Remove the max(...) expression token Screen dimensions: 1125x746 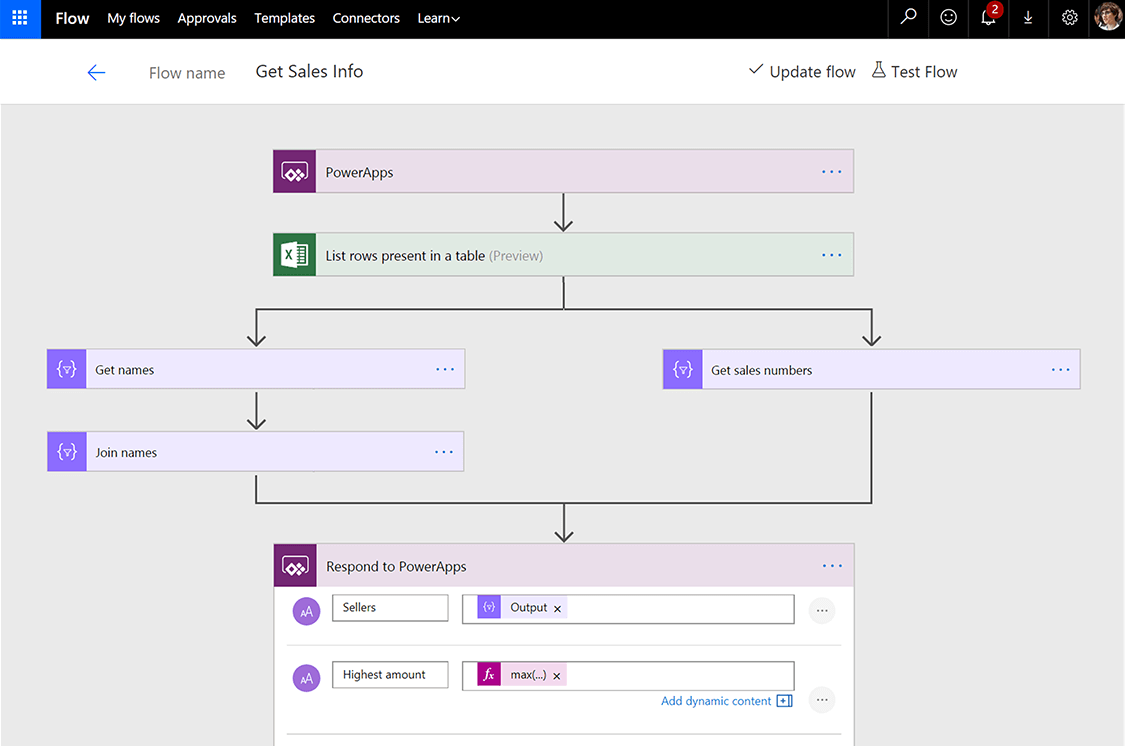[557, 676]
